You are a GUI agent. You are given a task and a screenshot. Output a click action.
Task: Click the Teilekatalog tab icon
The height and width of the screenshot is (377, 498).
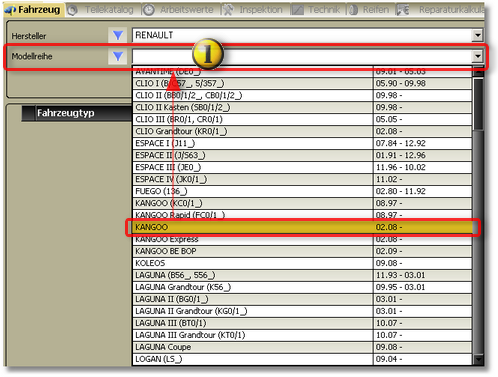[x=72, y=10]
